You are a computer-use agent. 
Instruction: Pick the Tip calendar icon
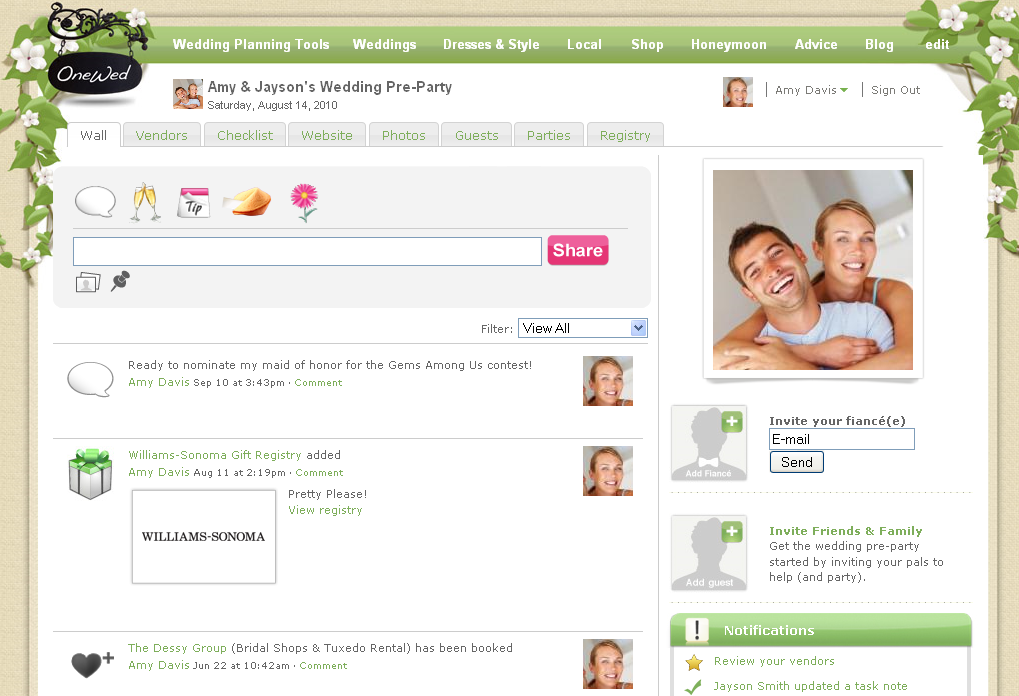pos(194,203)
